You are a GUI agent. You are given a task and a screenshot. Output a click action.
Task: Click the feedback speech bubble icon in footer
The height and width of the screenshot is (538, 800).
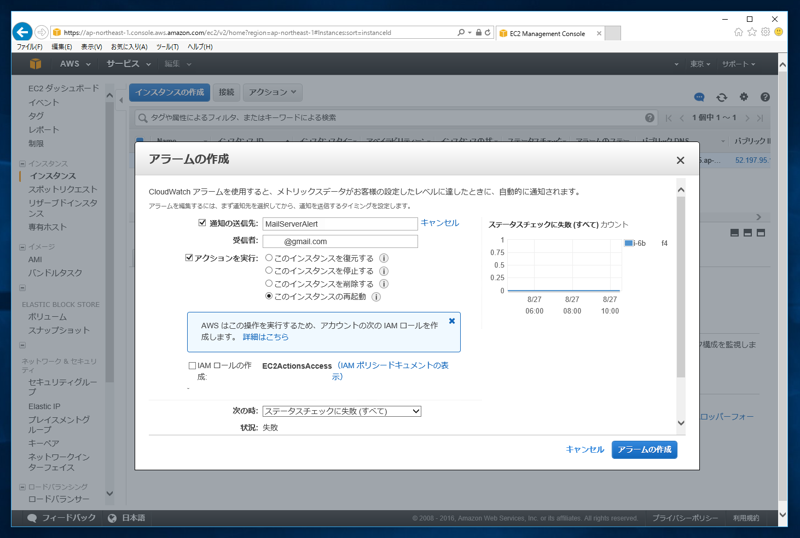32,518
